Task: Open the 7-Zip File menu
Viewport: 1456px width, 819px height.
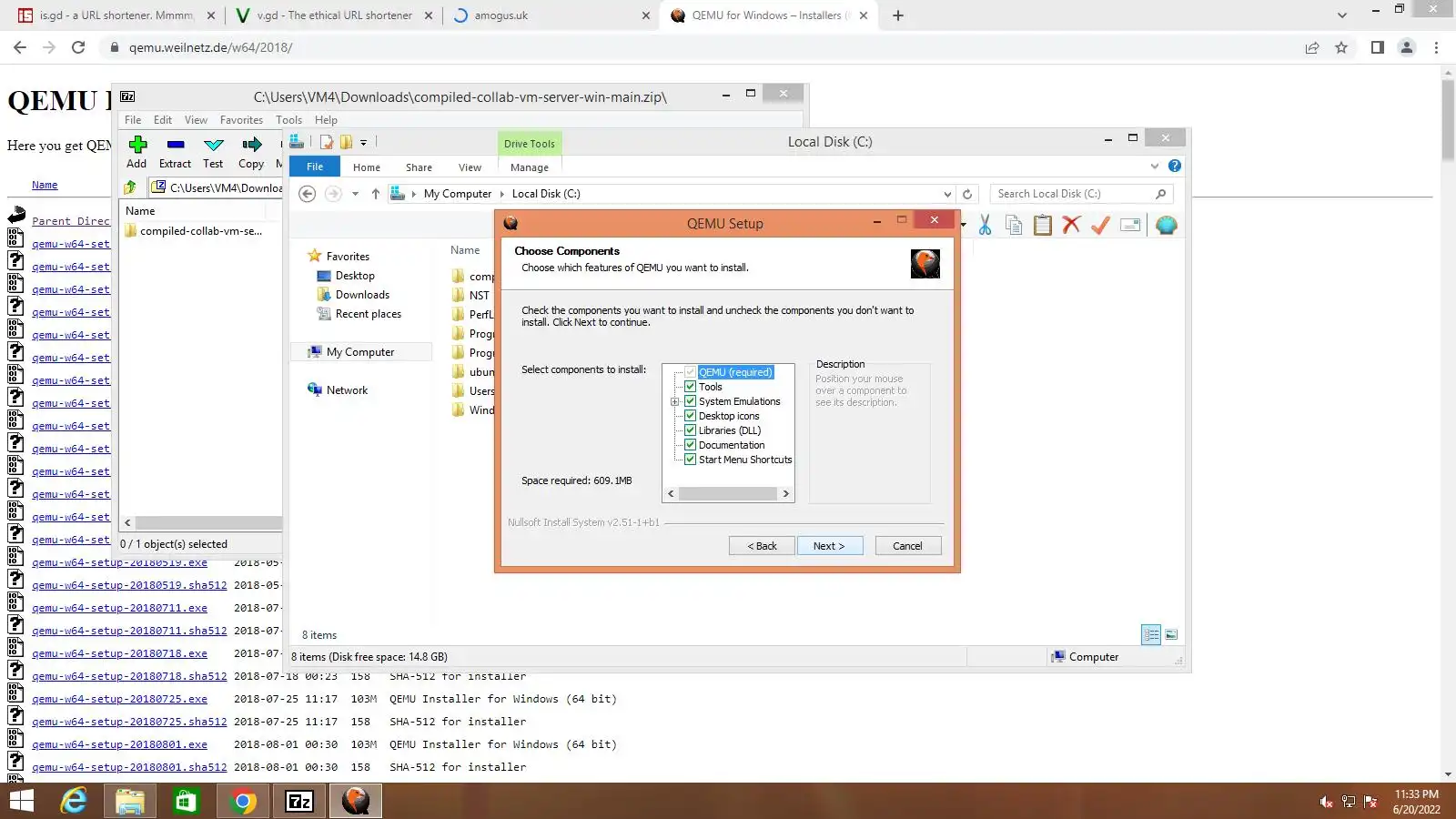Action: 133,120
